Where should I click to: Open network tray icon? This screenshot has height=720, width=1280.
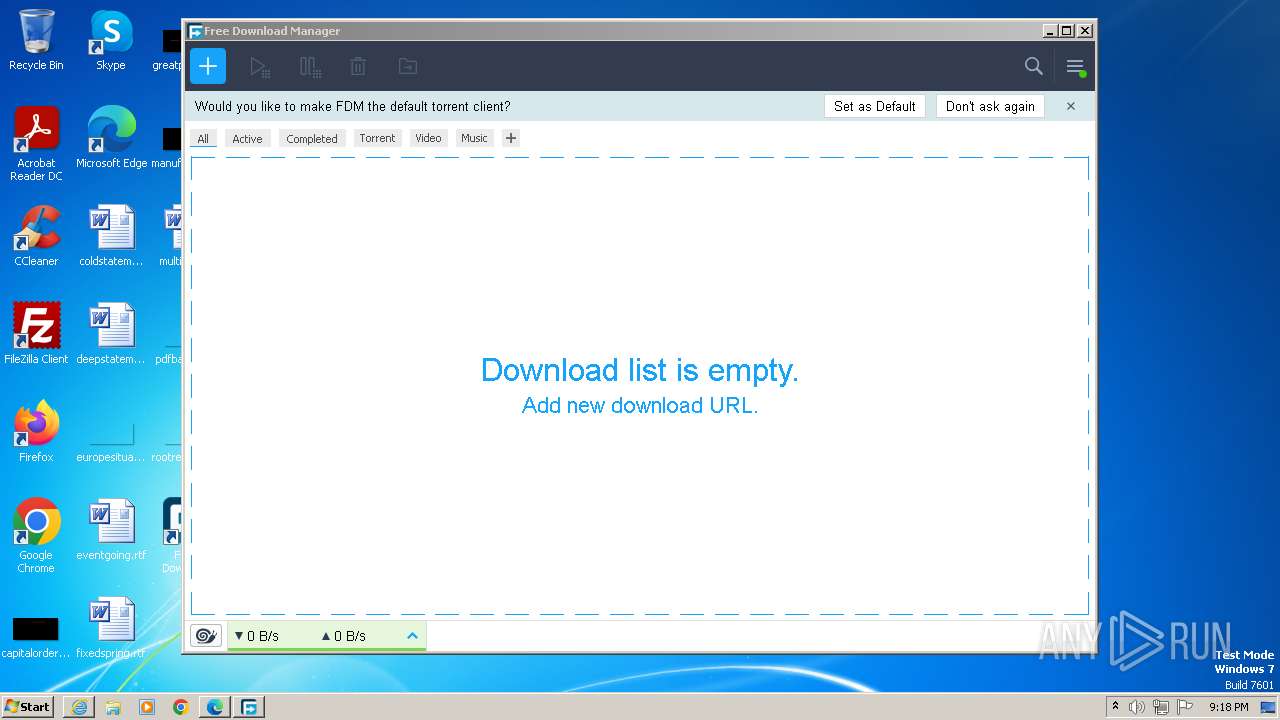tap(1161, 707)
